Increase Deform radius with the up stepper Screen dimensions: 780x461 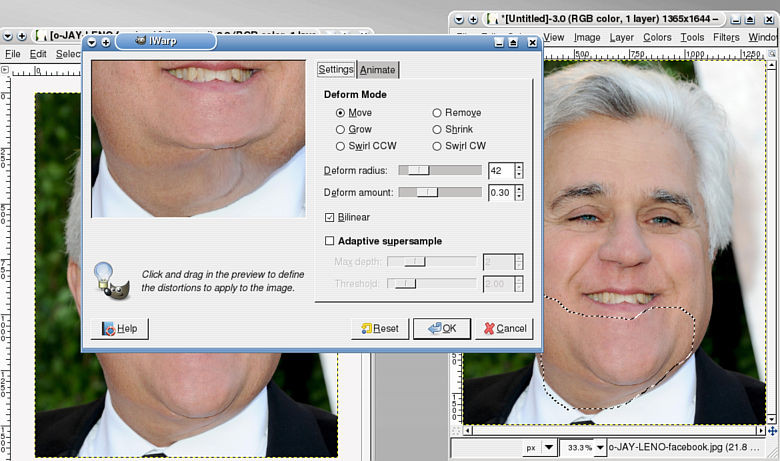point(519,166)
